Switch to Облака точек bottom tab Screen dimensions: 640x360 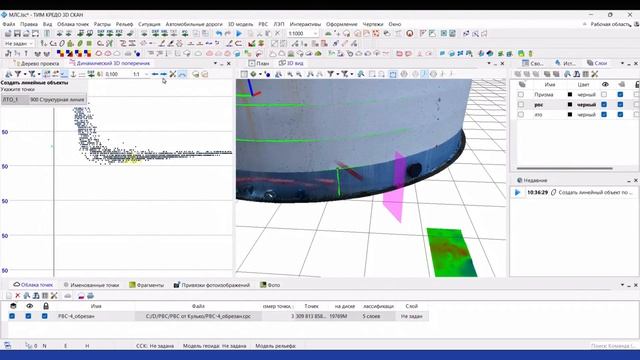coord(33,285)
